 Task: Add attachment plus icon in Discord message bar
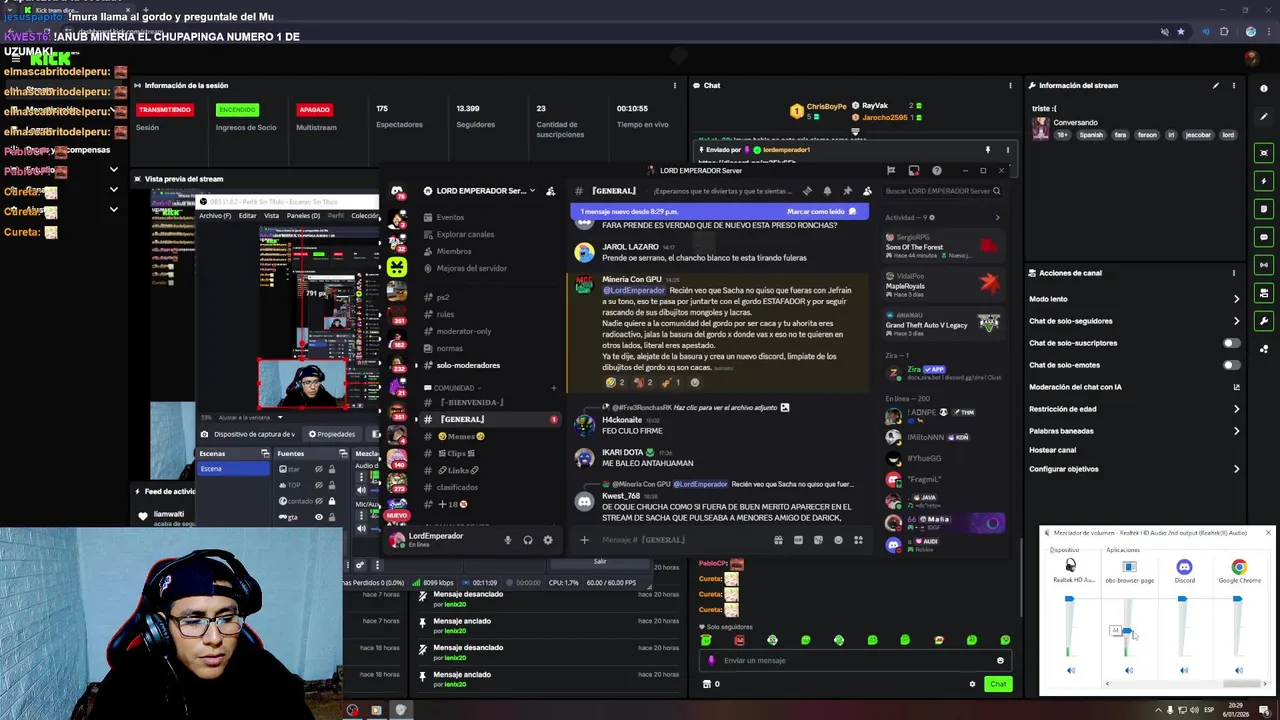tap(584, 540)
